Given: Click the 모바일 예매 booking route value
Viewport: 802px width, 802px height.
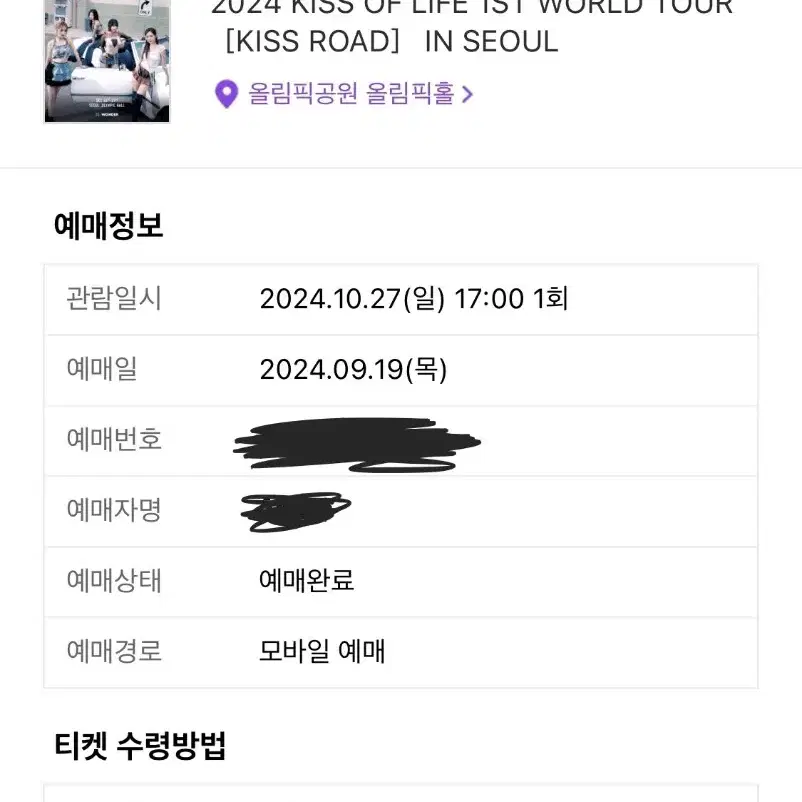Looking at the screenshot, I should pos(322,651).
